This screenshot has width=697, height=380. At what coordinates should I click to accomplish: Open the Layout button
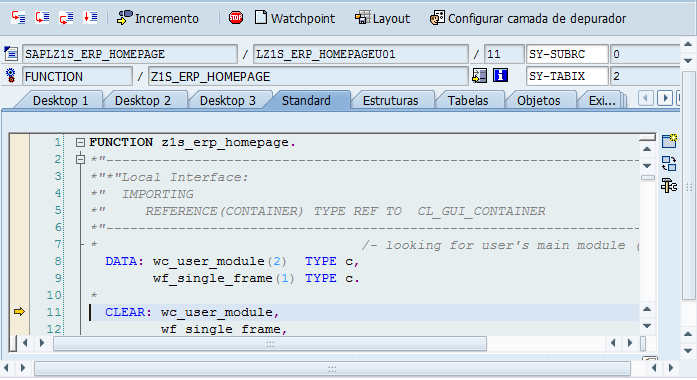pyautogui.click(x=382, y=18)
